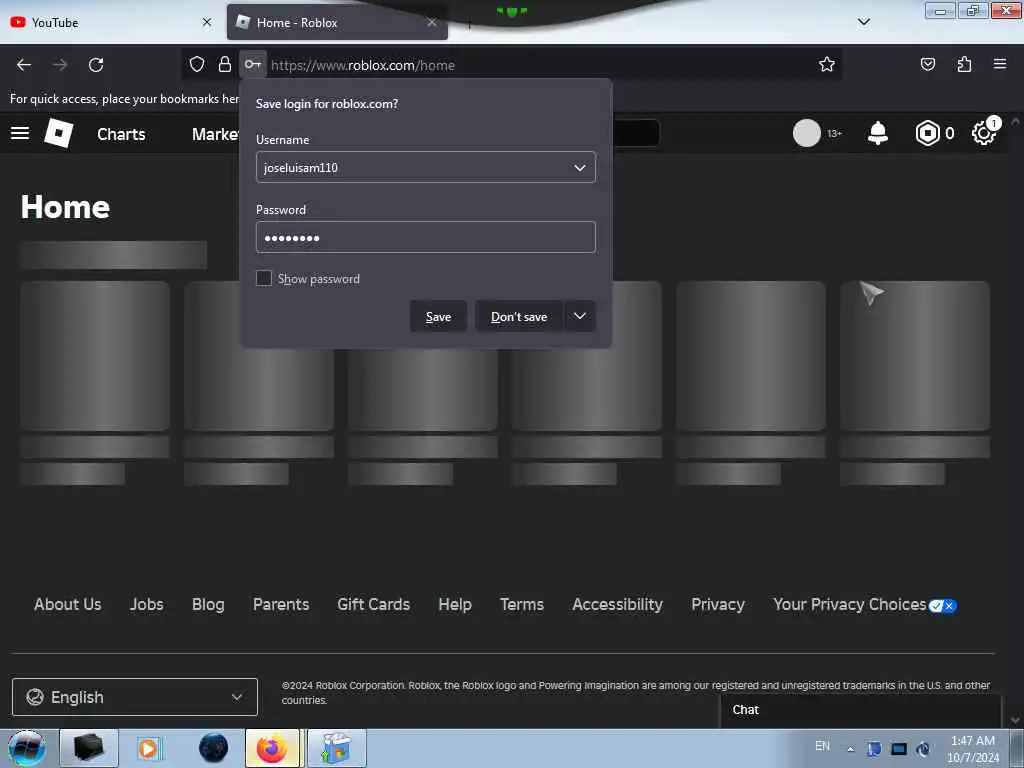Open the Jobs footer link
The width and height of the screenshot is (1024, 768).
[146, 605]
